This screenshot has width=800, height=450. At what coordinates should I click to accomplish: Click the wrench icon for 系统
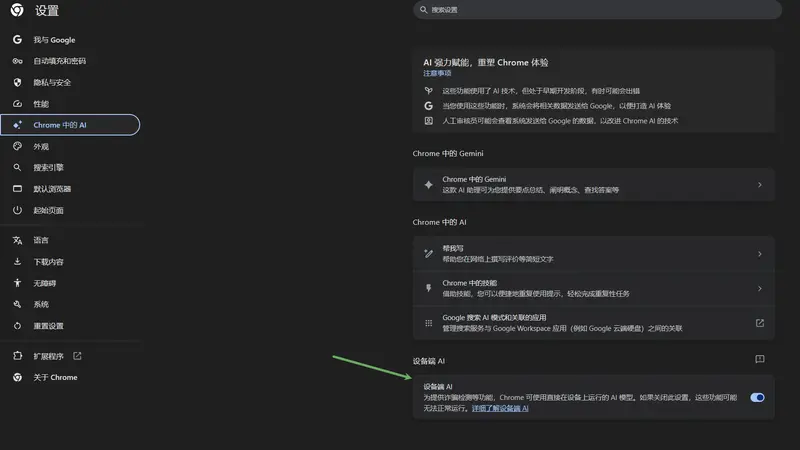(17, 304)
